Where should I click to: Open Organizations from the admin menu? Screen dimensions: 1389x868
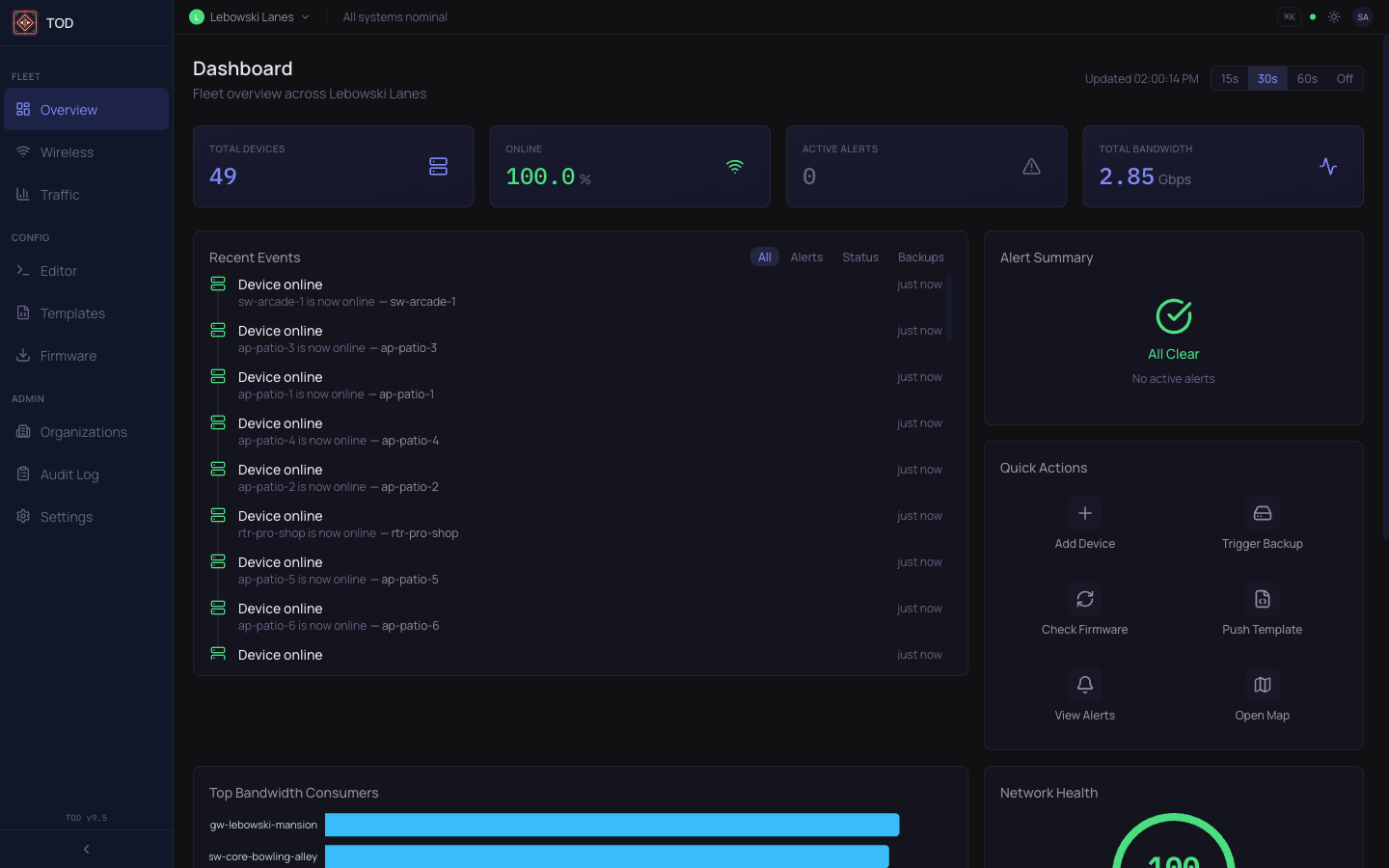coord(81,431)
